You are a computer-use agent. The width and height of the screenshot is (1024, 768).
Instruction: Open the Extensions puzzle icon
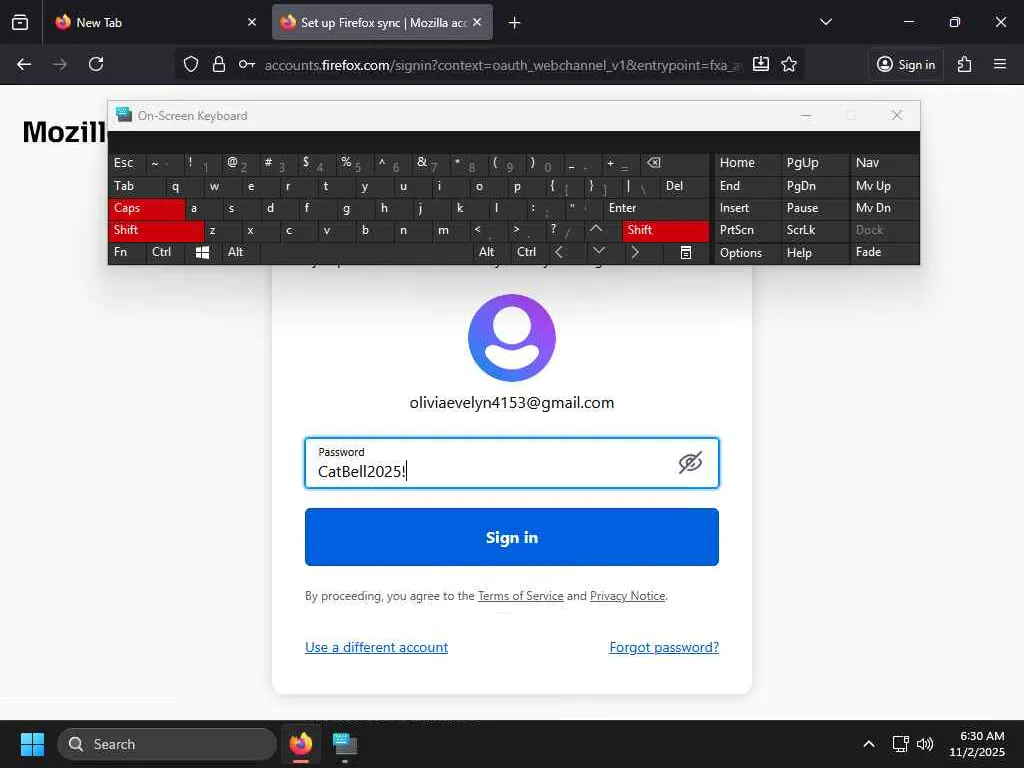click(x=964, y=64)
